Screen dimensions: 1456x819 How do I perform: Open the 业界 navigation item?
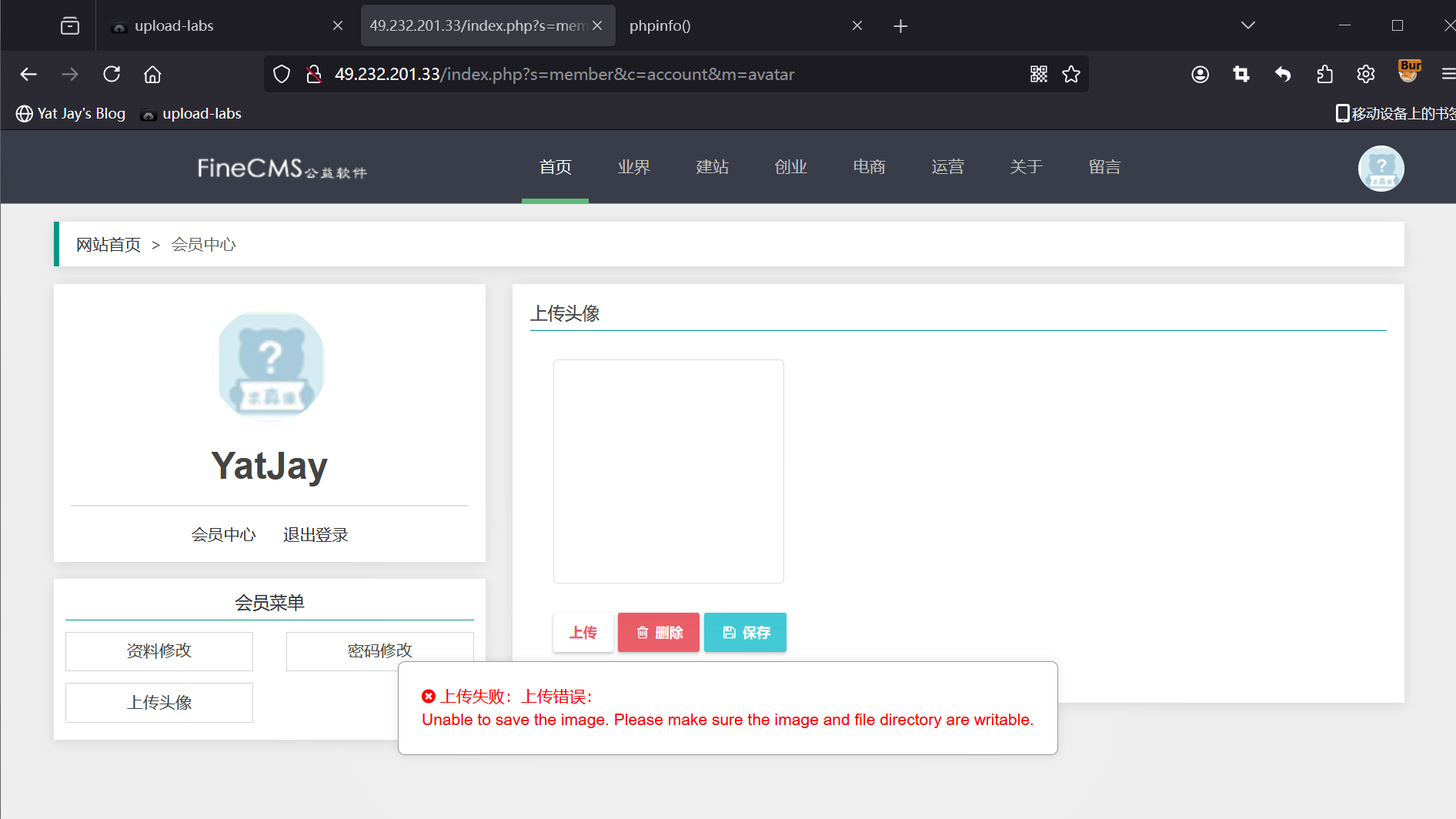tap(633, 166)
